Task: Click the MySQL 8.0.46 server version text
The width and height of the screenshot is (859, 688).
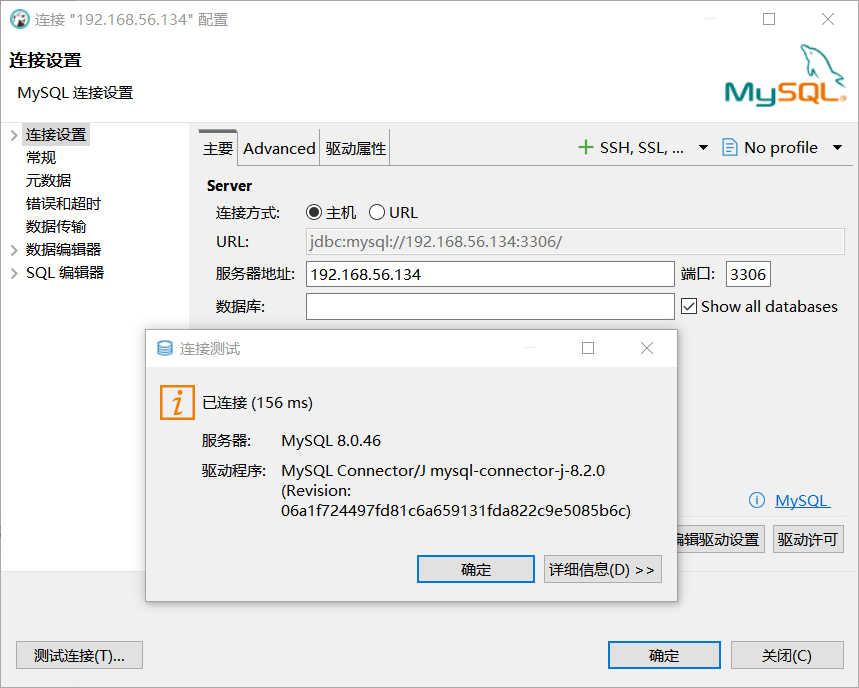Action: tap(331, 440)
